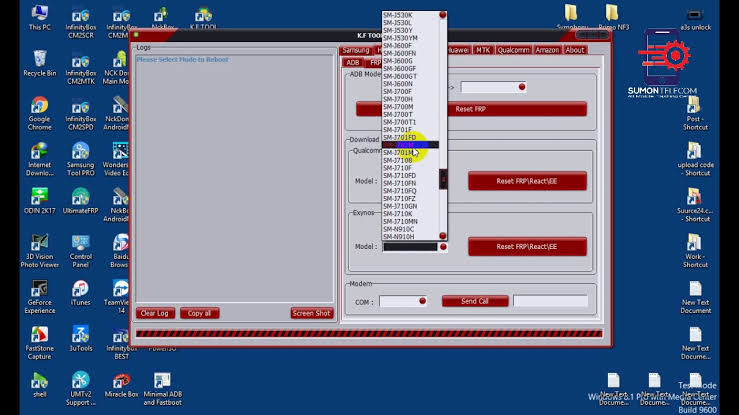Launch Samsung Tool PRO shortcut

pos(81,159)
